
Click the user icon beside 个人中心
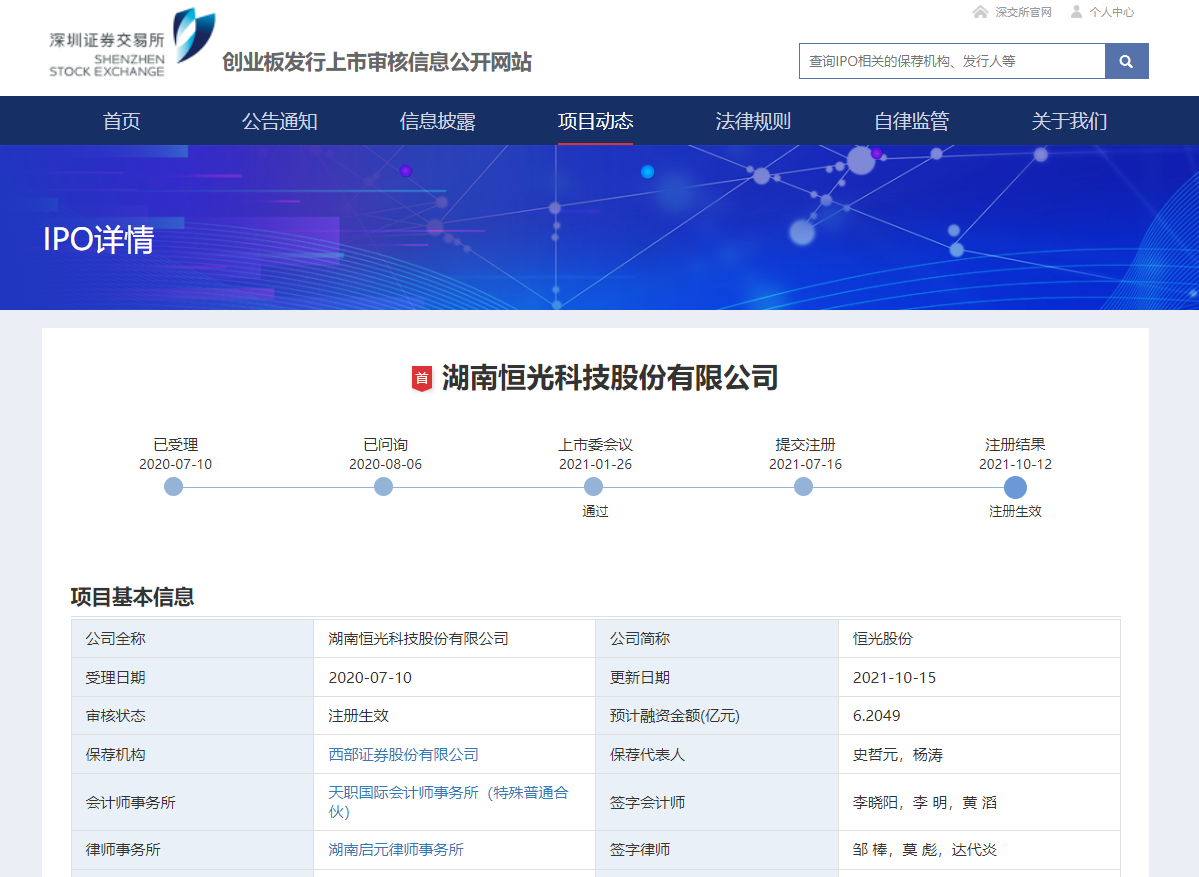tap(1076, 12)
